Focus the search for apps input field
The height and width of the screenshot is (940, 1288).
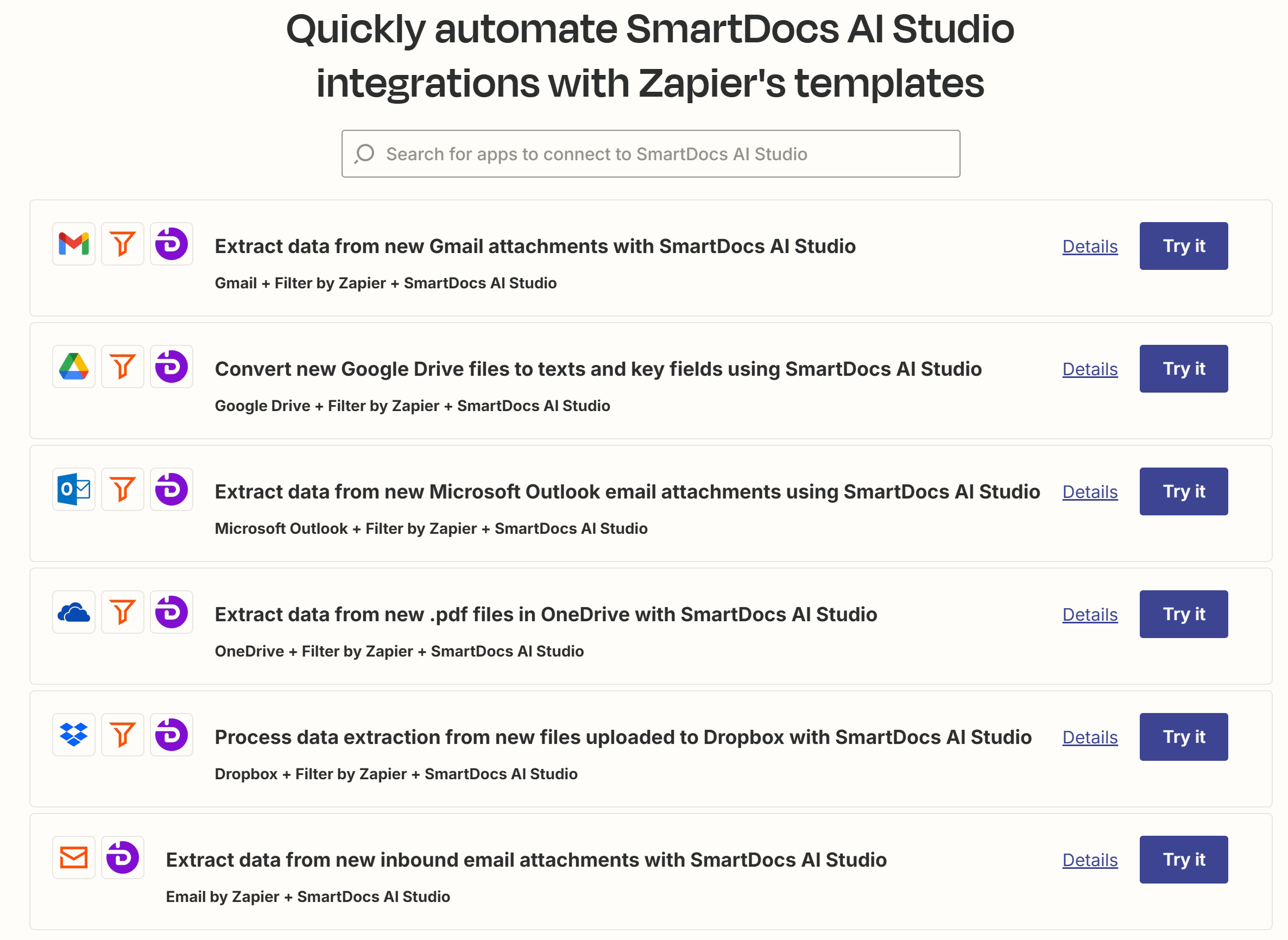(652, 154)
